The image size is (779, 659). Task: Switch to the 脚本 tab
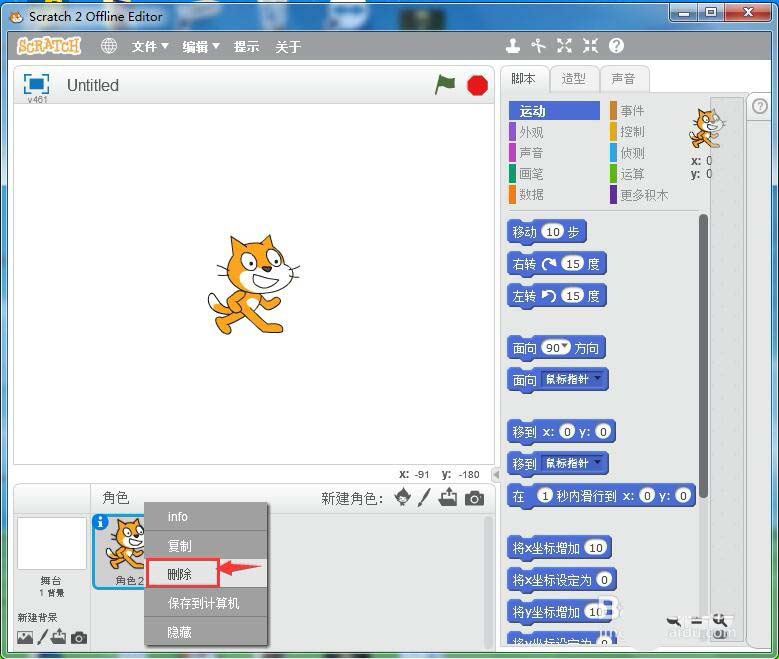[524, 79]
